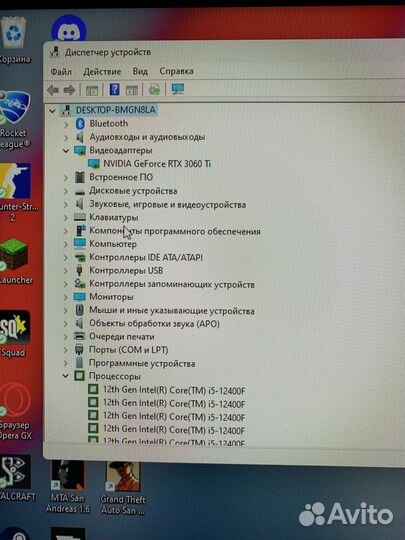This screenshot has width=405, height=540.
Task: Expand the Клавиатуры category
Action: pyautogui.click(x=66, y=218)
